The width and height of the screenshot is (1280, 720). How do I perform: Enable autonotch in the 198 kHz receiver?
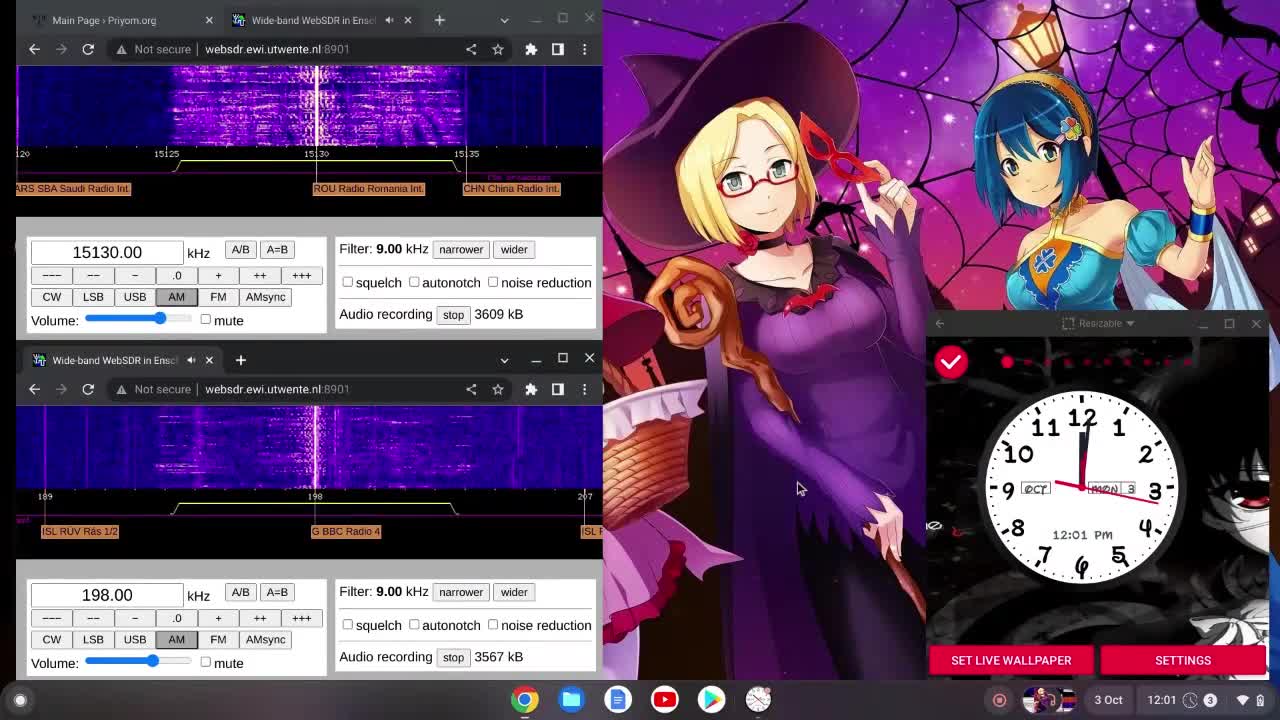[414, 624]
